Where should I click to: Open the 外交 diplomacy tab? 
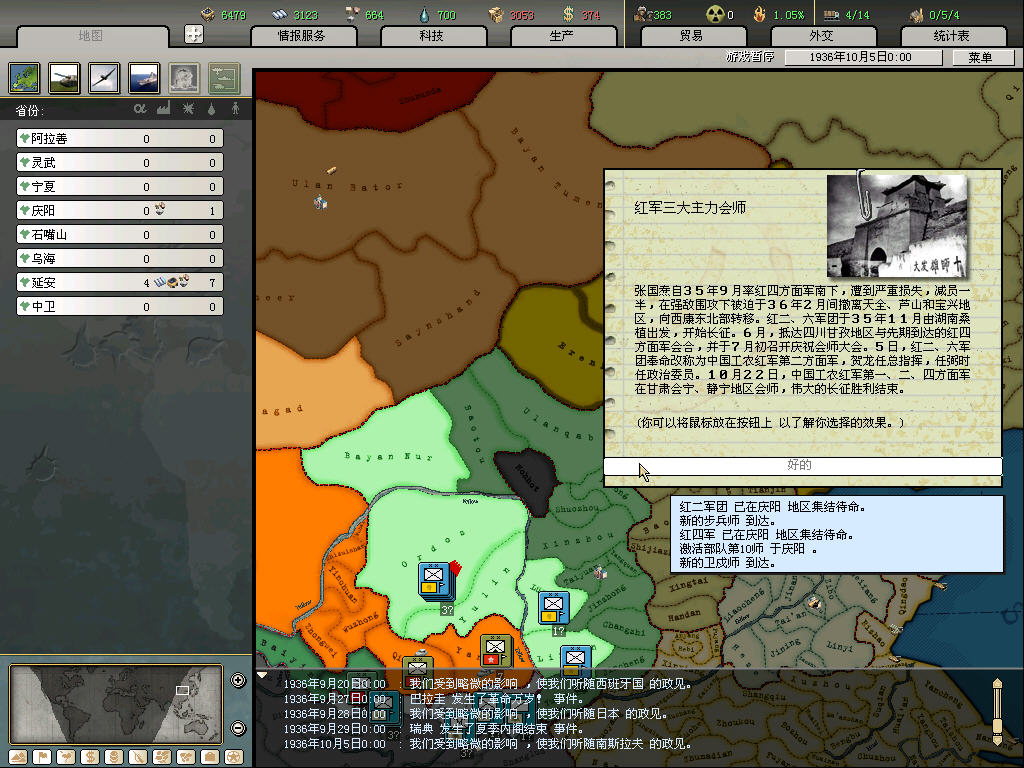point(822,35)
